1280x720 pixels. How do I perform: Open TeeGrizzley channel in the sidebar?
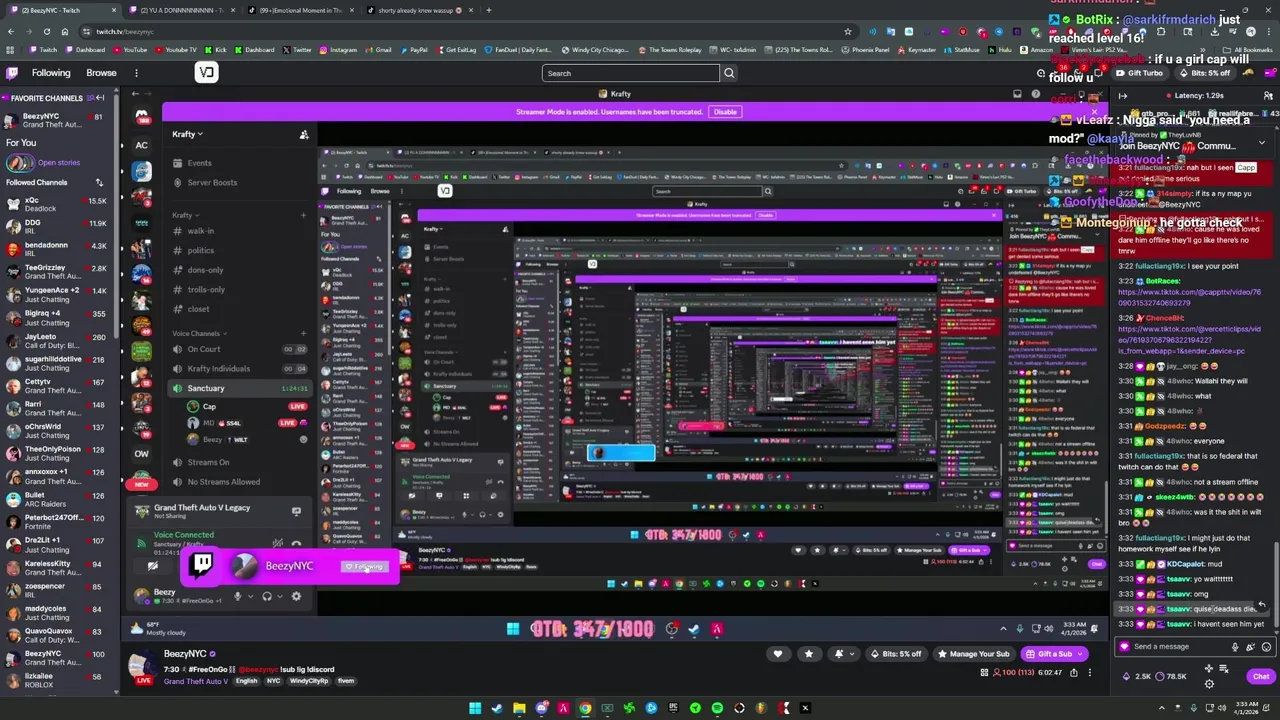click(55, 272)
